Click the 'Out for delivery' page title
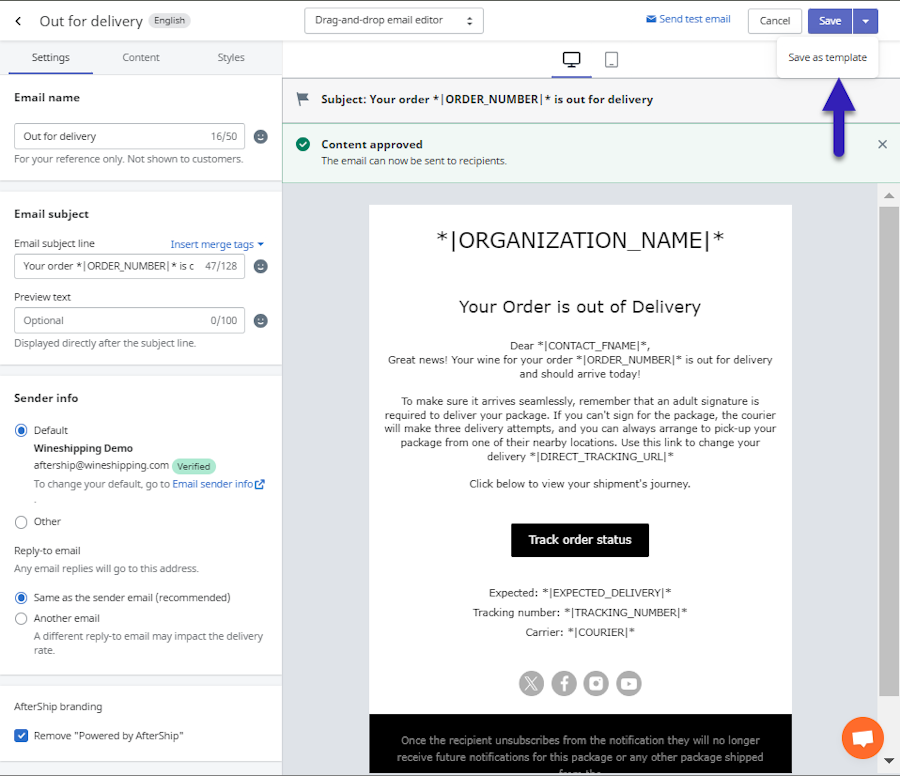 pos(91,21)
